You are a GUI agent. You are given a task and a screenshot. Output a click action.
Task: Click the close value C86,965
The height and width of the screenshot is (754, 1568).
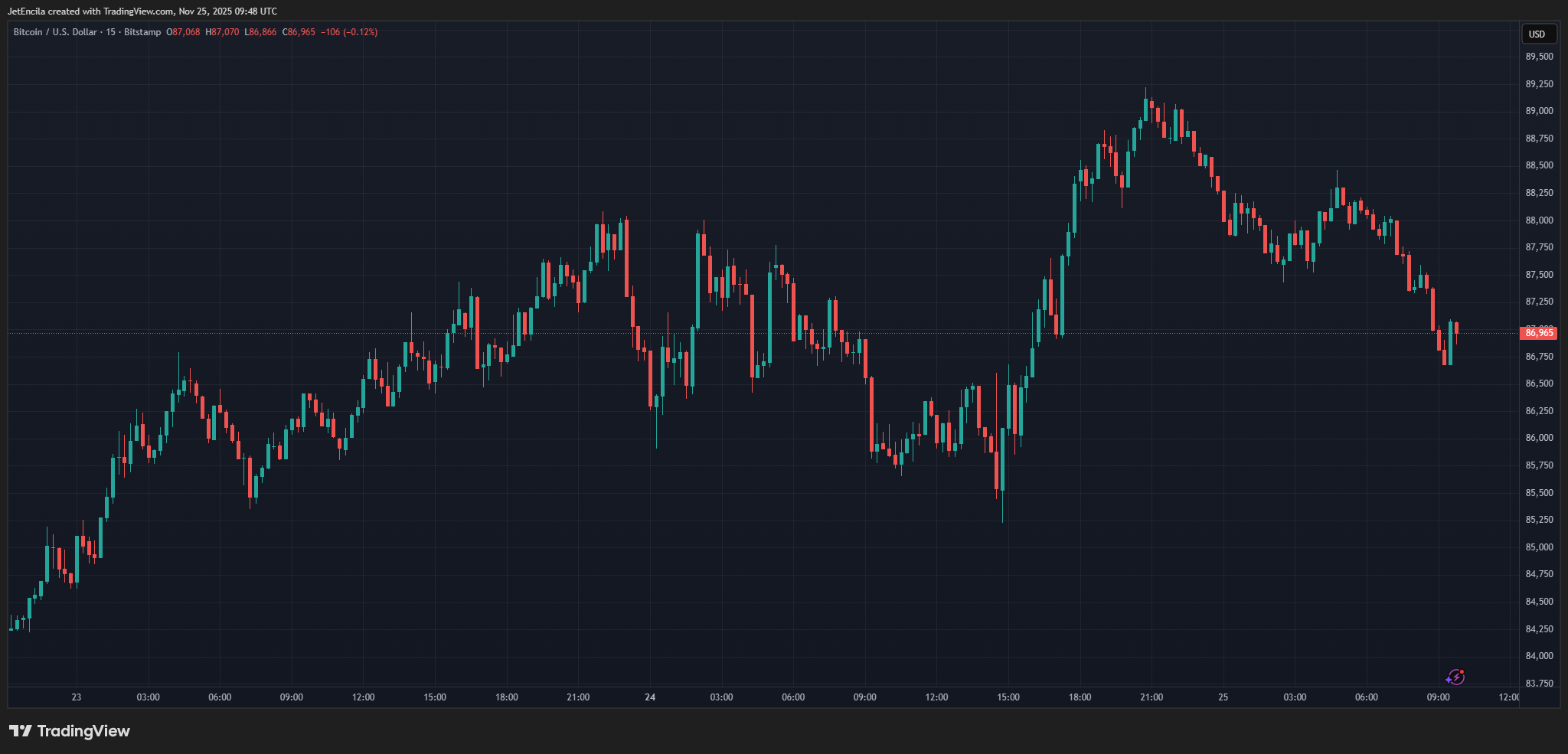[x=299, y=32]
